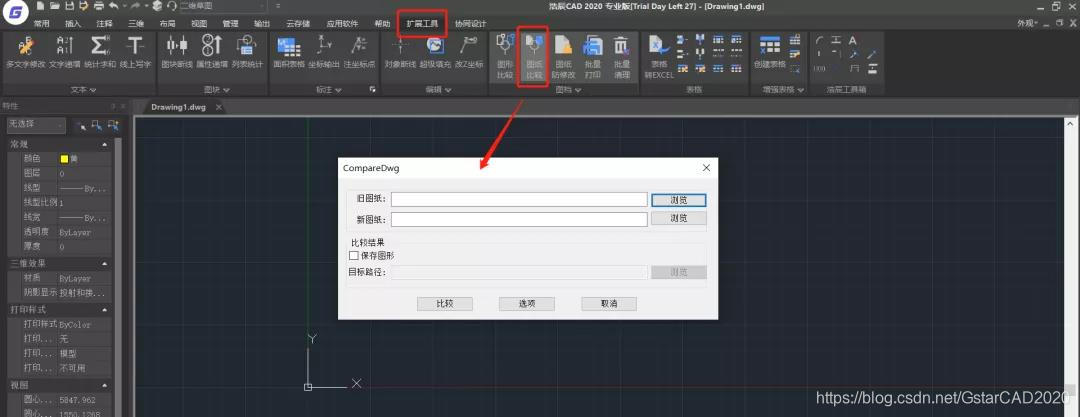
Task: Collapse the 打印样式 properties section
Action: tap(105, 309)
